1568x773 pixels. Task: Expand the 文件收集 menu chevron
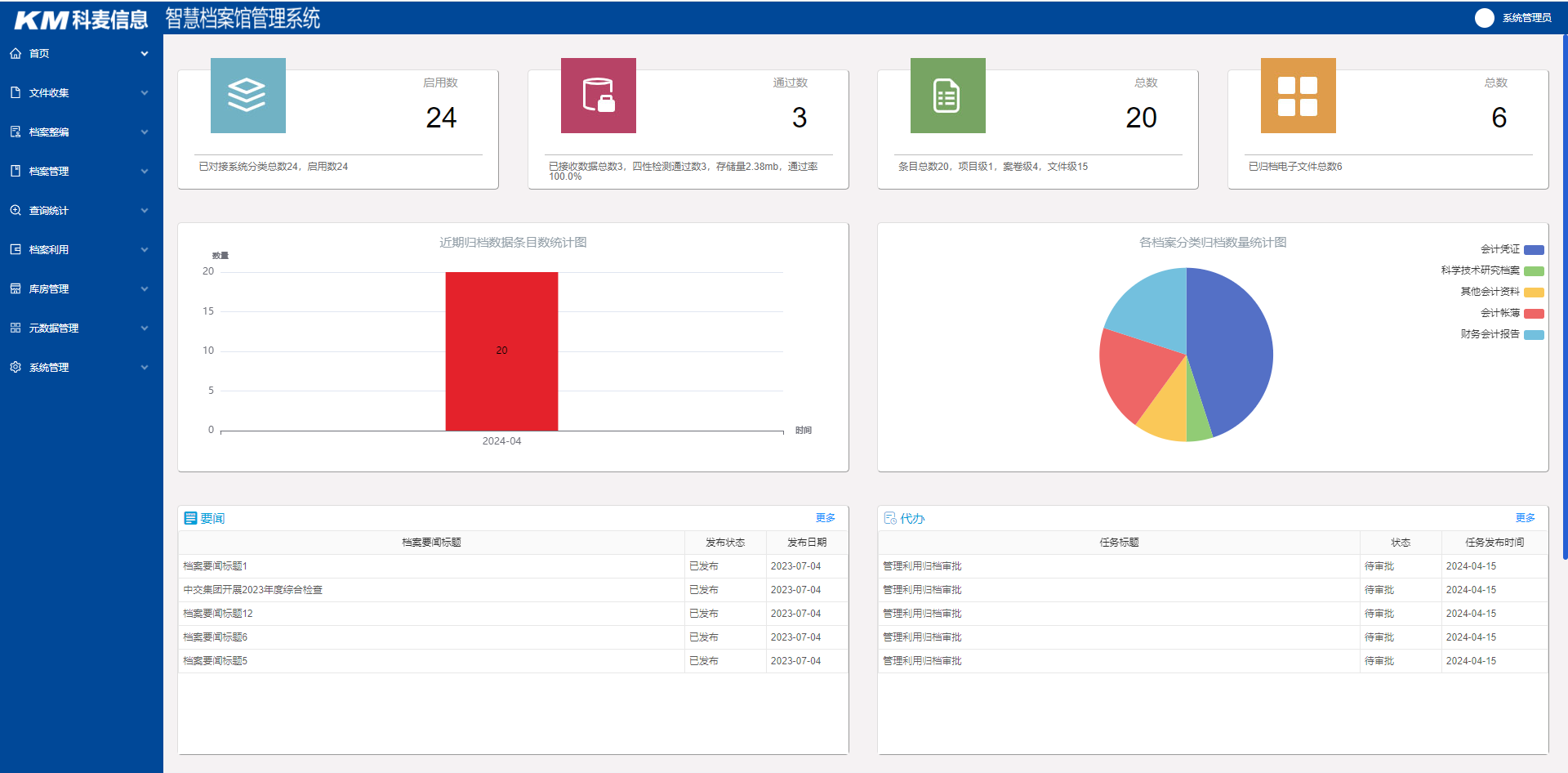point(145,93)
